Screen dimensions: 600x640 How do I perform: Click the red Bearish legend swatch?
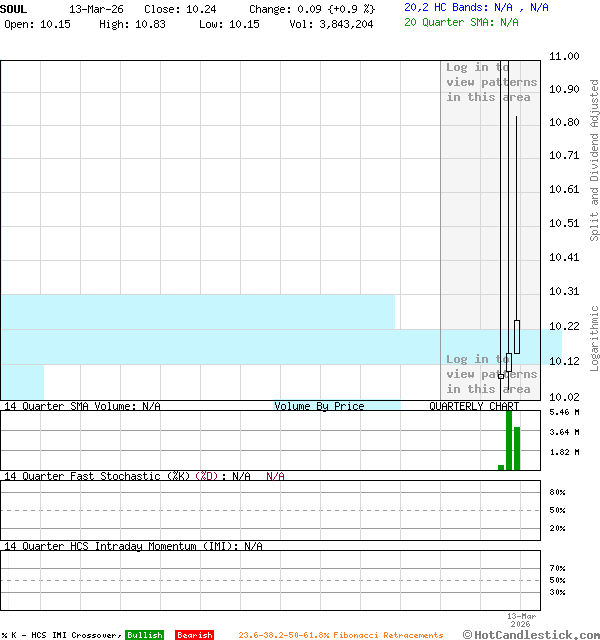tap(194, 635)
